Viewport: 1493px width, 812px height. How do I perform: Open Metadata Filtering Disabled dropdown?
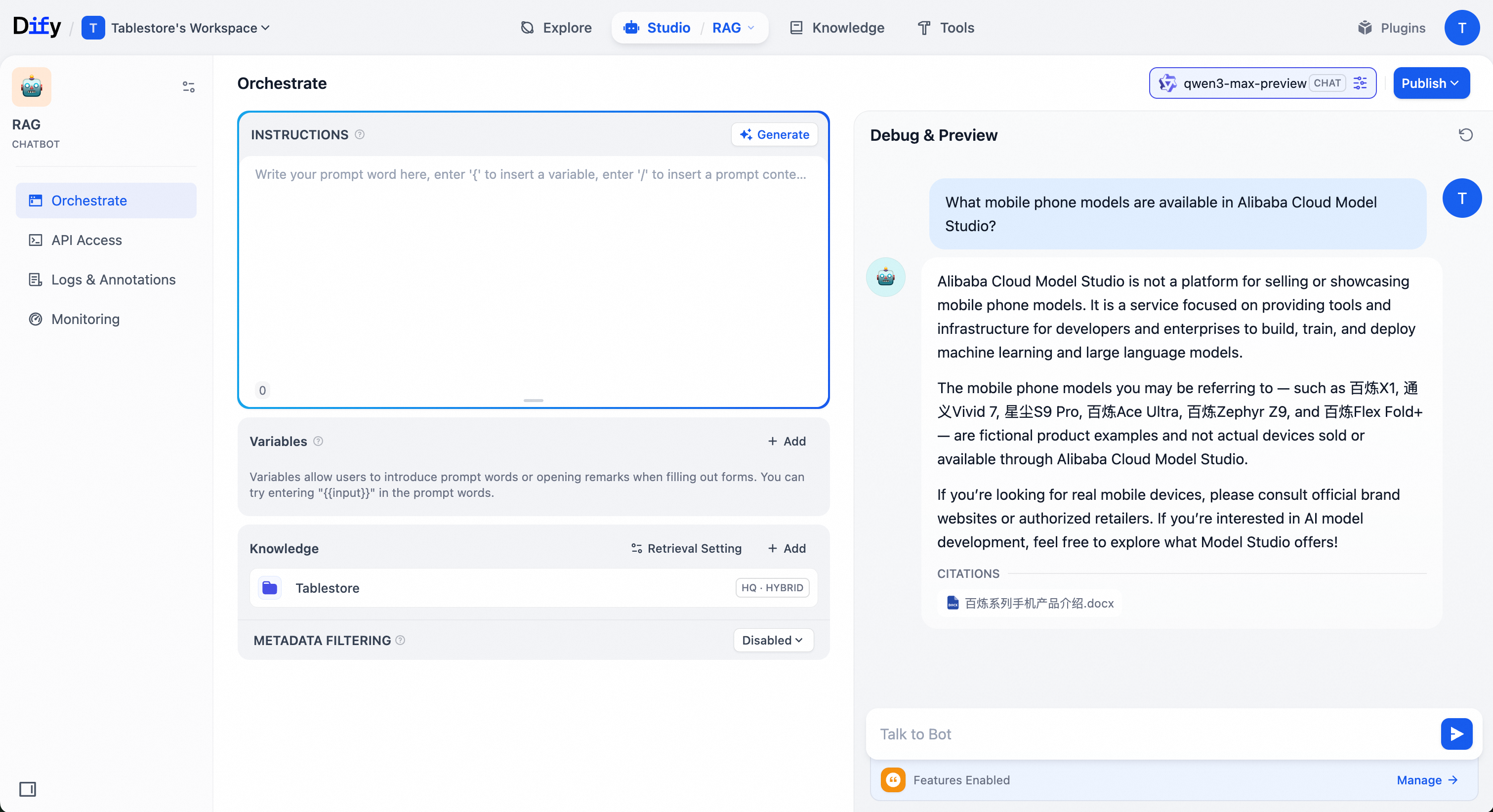pyautogui.click(x=773, y=640)
